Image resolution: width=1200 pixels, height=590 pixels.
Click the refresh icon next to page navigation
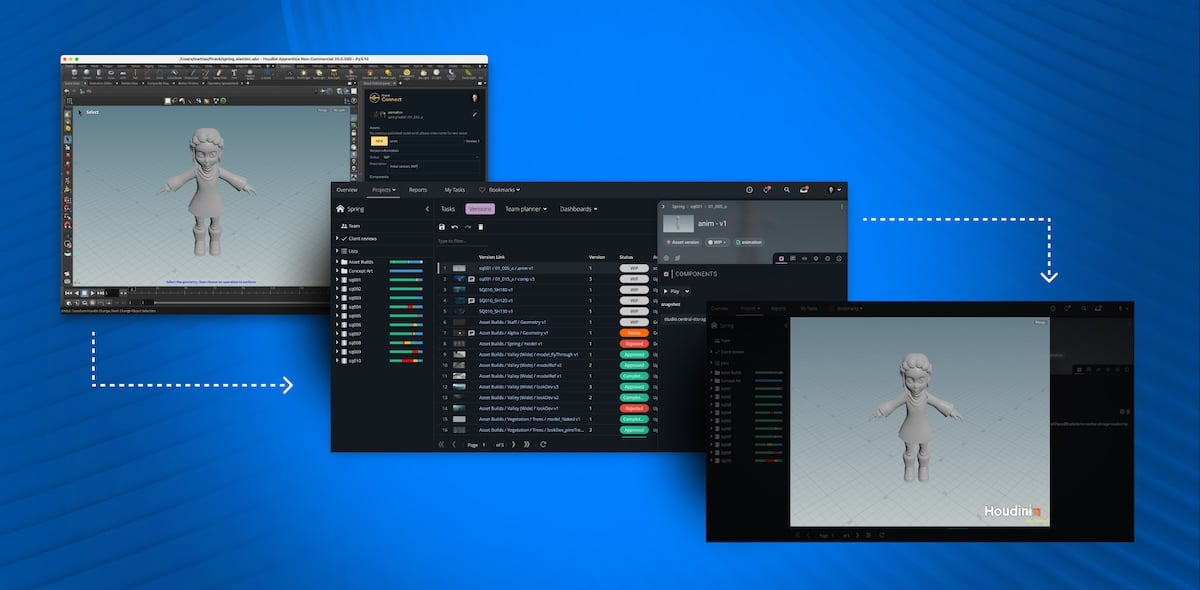point(543,444)
